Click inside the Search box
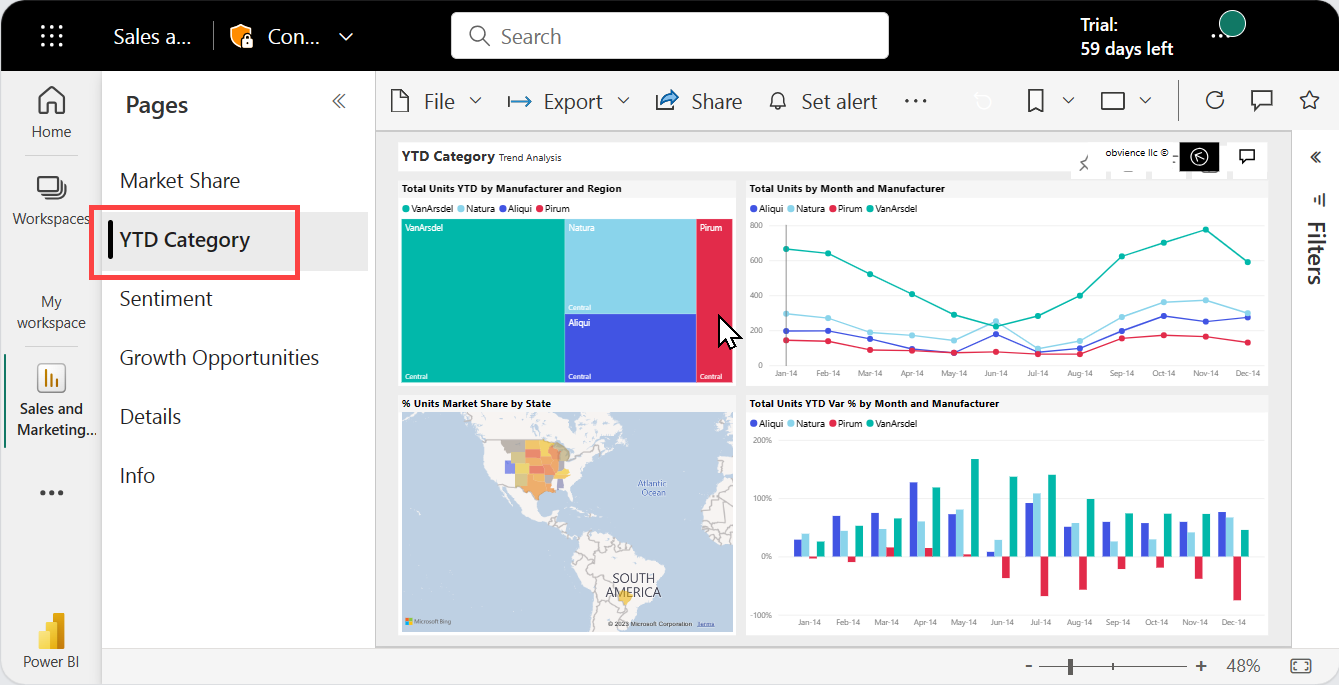The image size is (1339, 685). tap(669, 35)
